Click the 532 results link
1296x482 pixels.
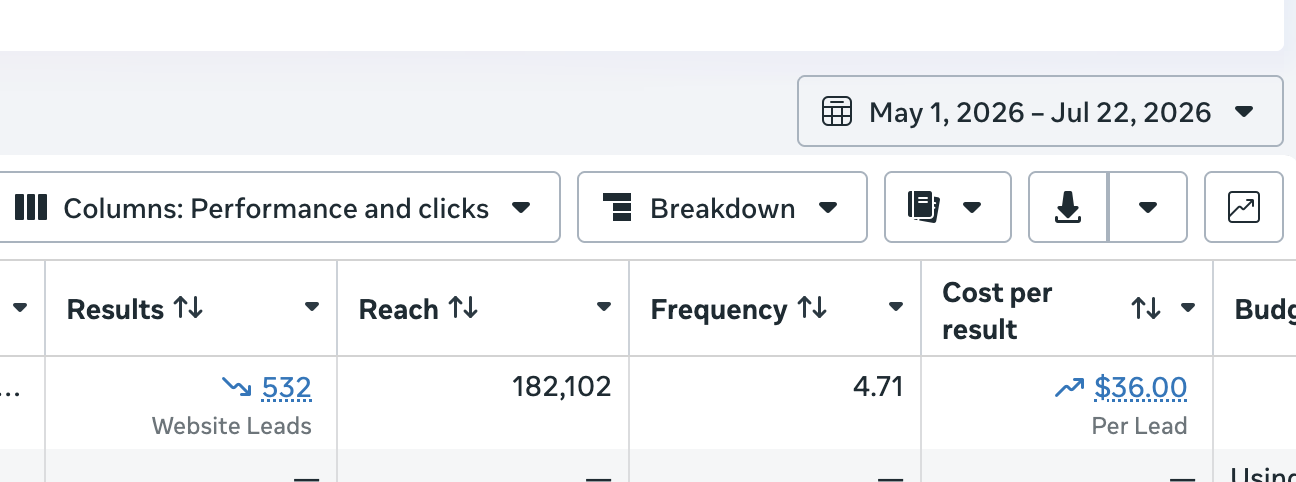[x=287, y=387]
